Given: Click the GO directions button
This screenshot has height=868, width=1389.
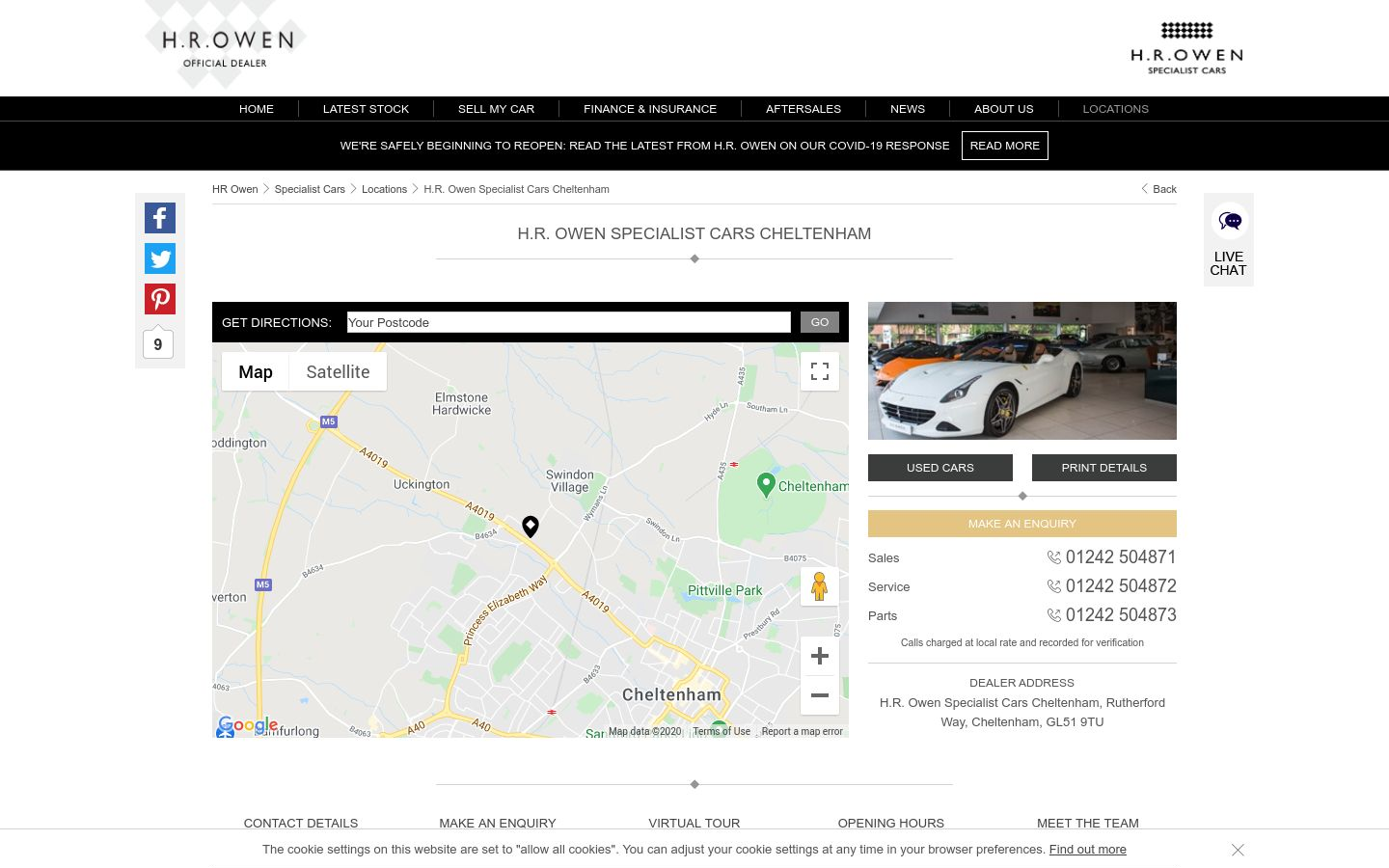Looking at the screenshot, I should click(820, 322).
